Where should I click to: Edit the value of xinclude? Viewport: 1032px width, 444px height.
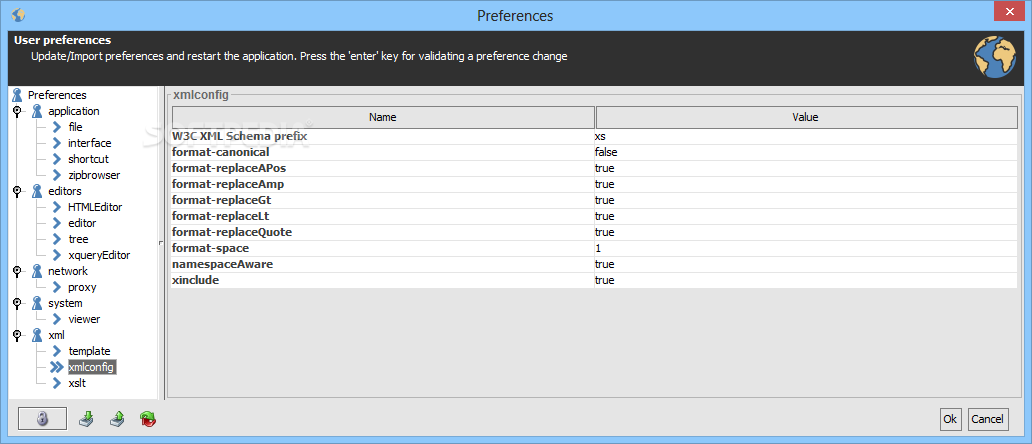(806, 280)
